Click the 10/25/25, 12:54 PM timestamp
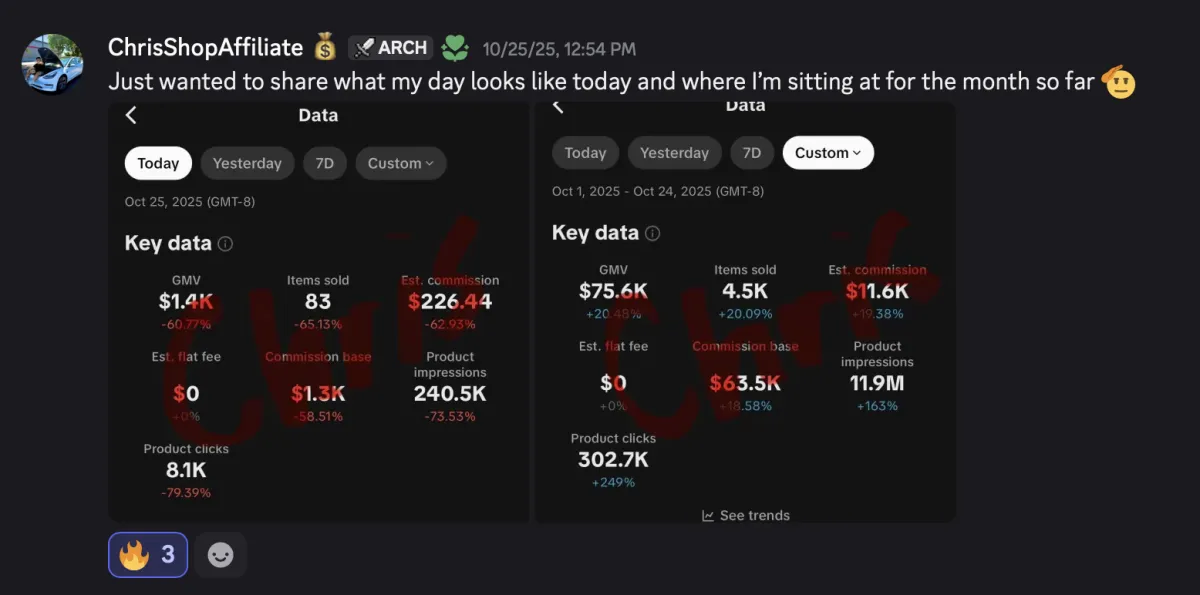This screenshot has height=595, width=1200. click(x=559, y=49)
